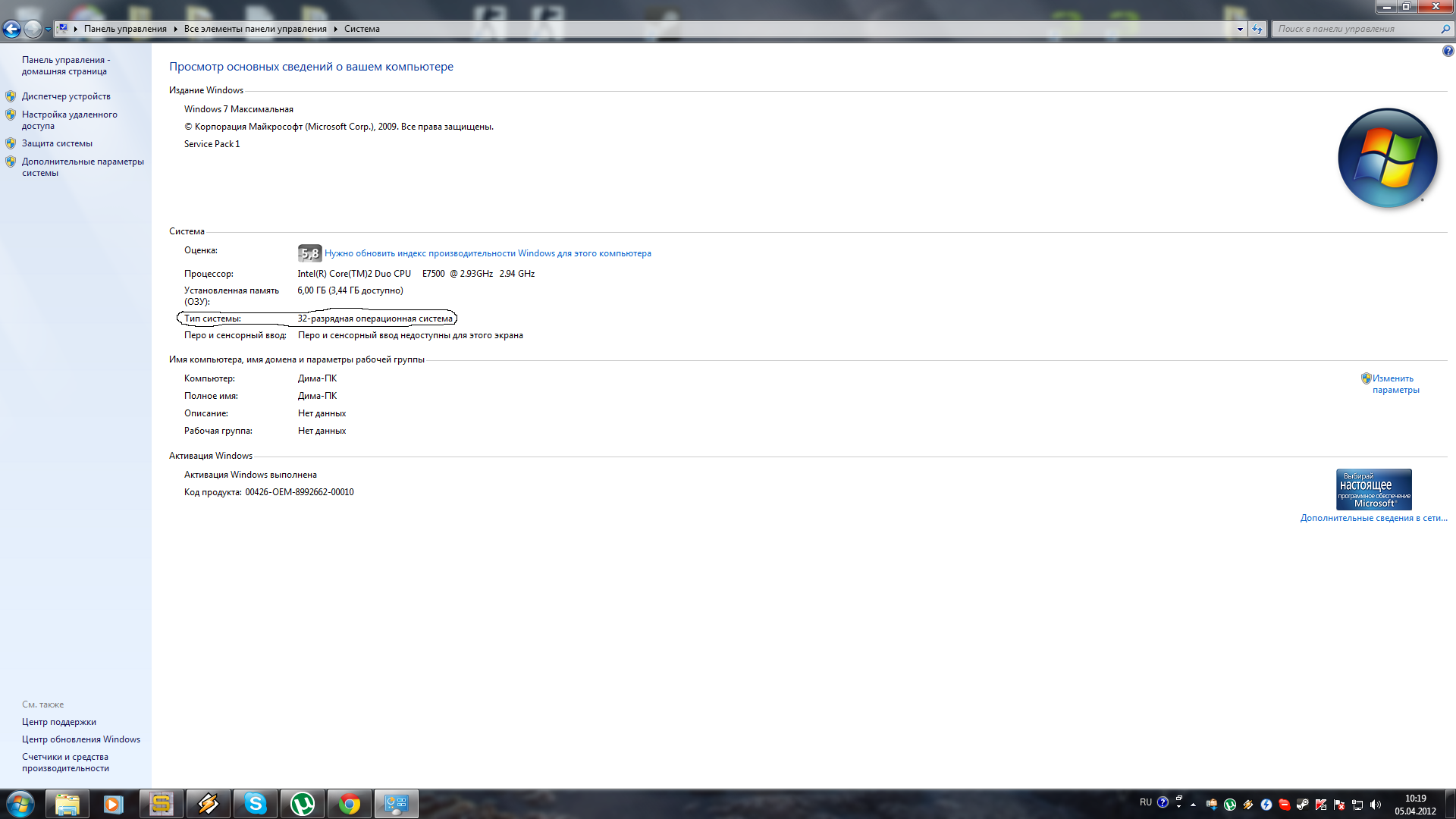Open the update performance index link
The image size is (1456, 819).
488,253
